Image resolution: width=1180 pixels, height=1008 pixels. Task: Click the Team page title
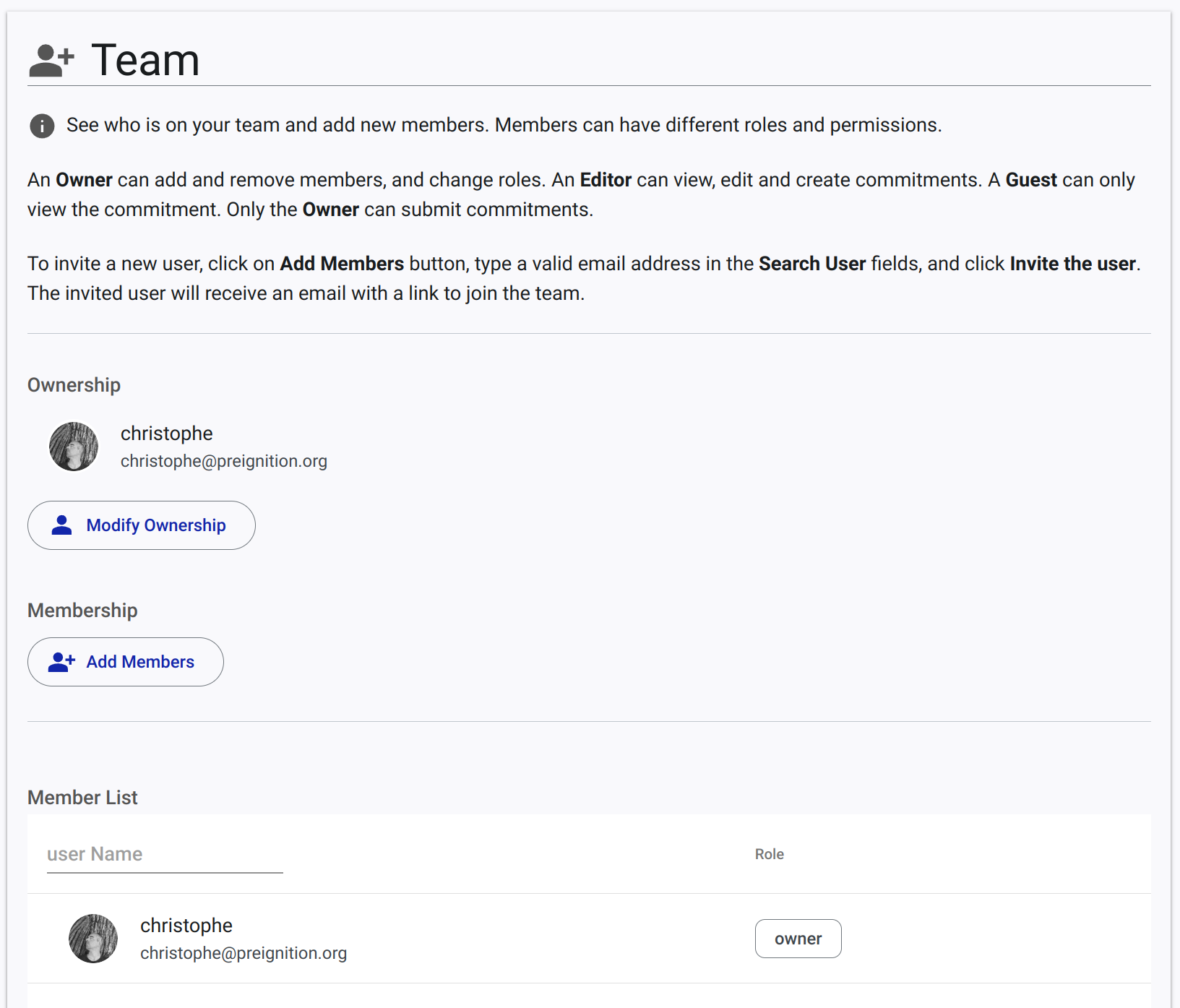click(x=145, y=60)
